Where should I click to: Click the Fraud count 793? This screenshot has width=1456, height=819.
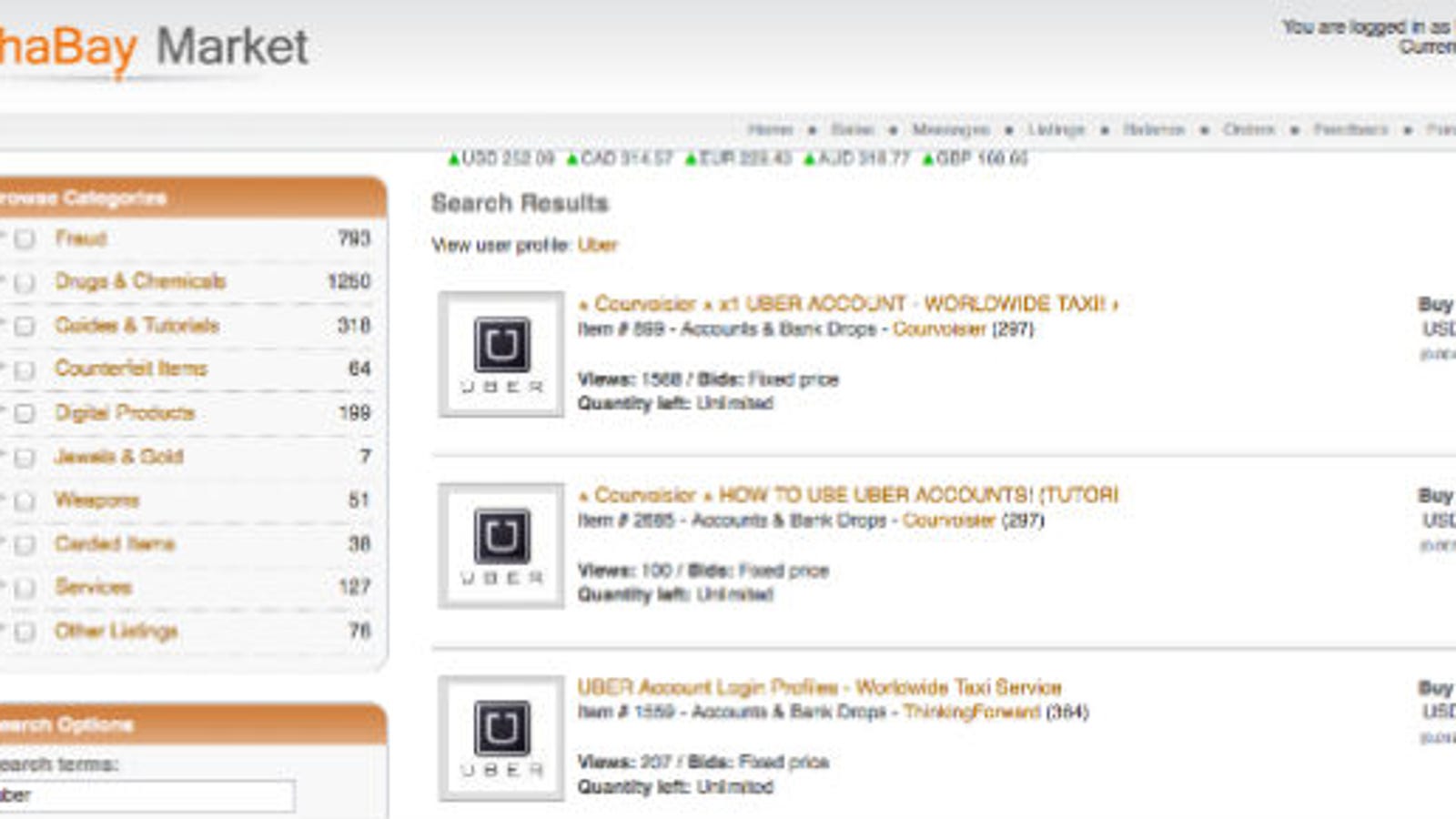point(354,238)
